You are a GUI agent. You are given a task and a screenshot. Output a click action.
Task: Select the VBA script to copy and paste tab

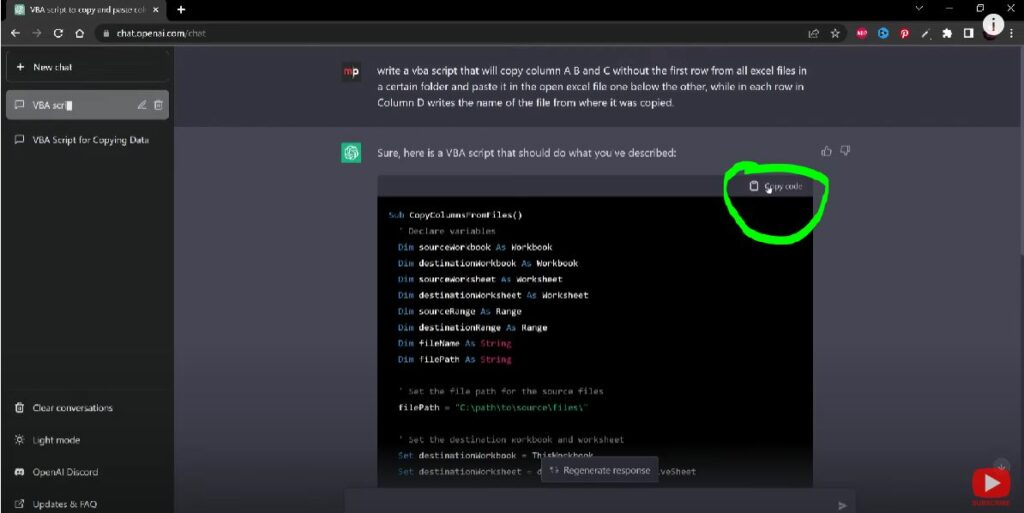[87, 10]
